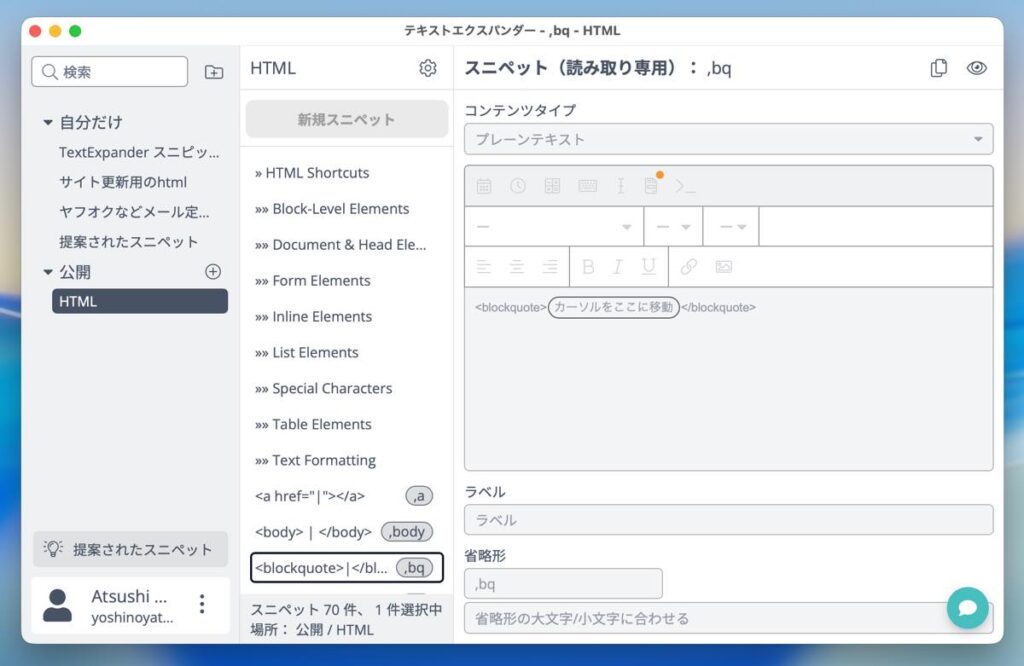Click the 検索 search field

point(110,71)
